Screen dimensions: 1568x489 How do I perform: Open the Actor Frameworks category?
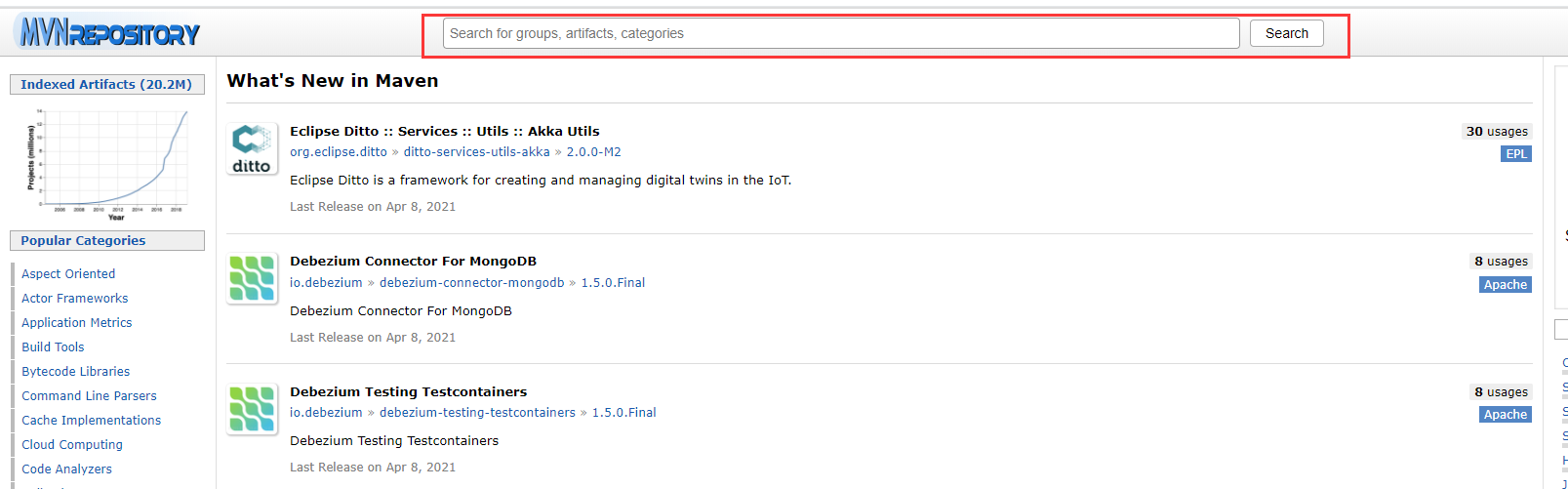click(x=75, y=299)
